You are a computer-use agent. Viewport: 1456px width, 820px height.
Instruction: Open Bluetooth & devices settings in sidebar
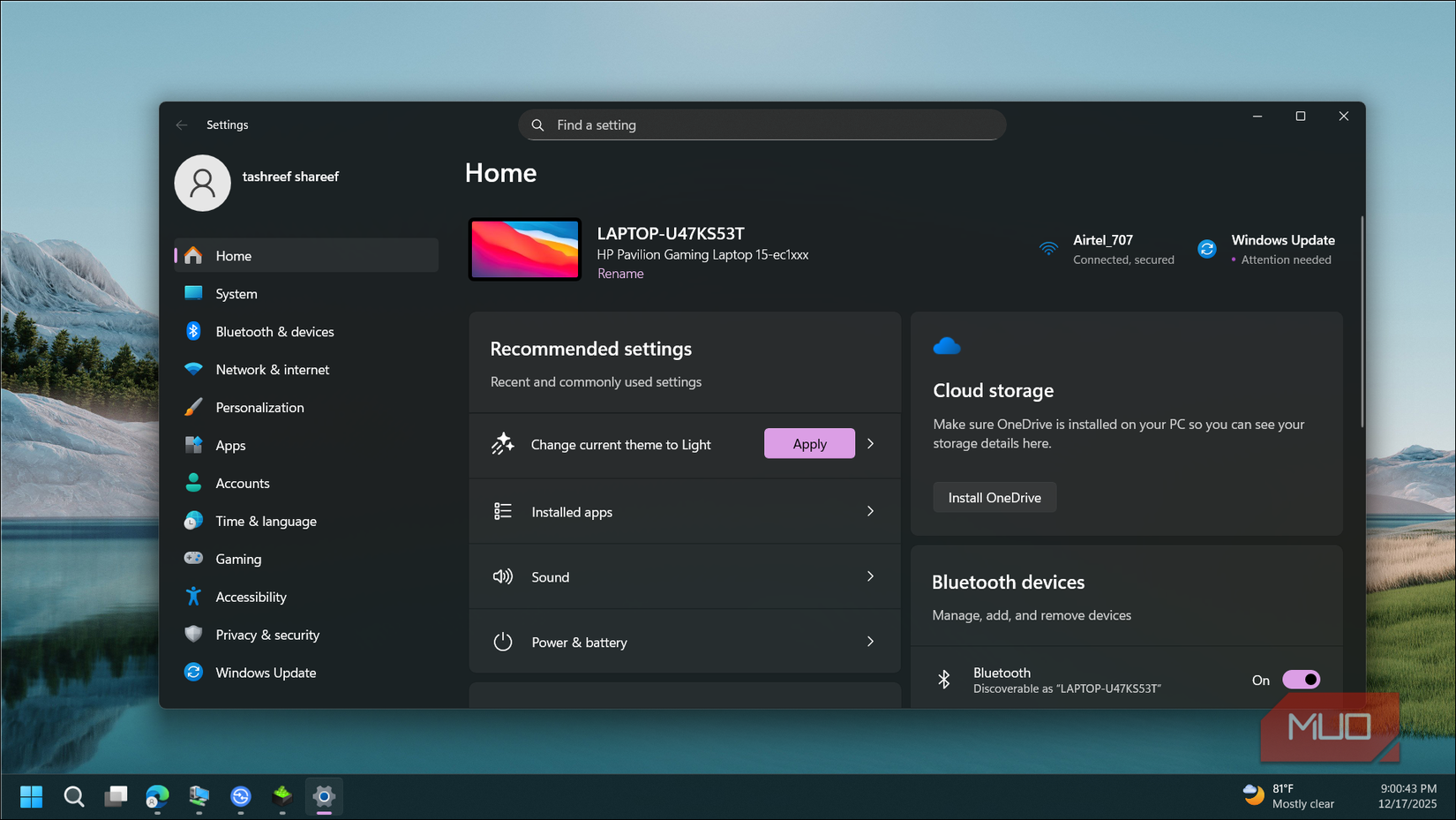(x=274, y=331)
